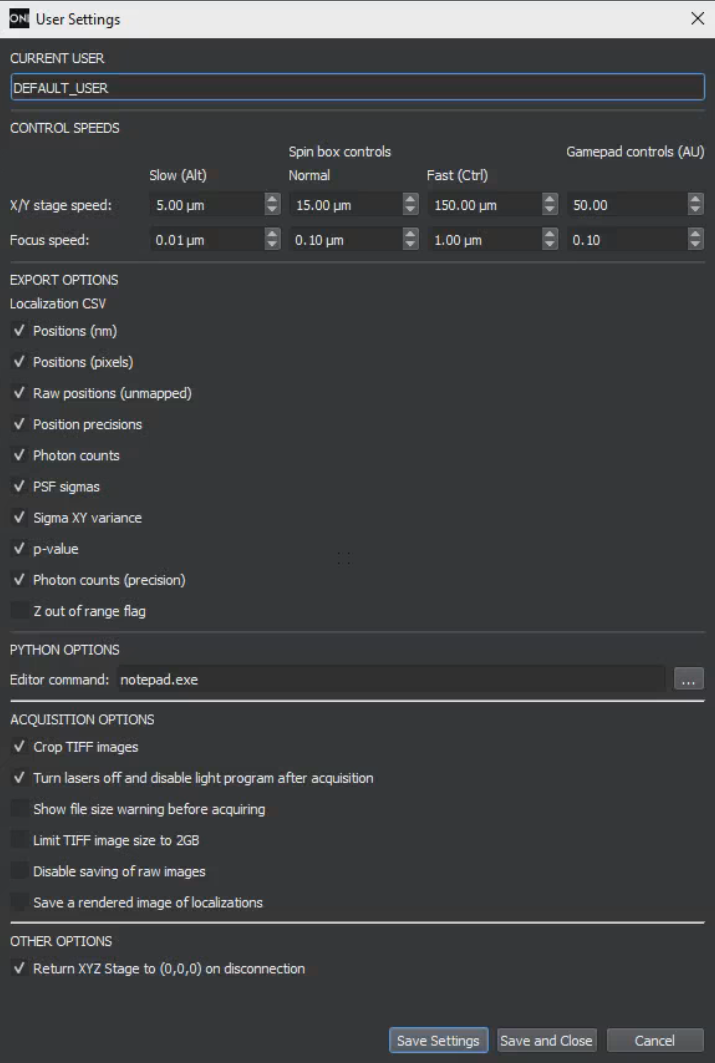
Task: Toggle the PSF sigmas export option
Action: (19, 486)
